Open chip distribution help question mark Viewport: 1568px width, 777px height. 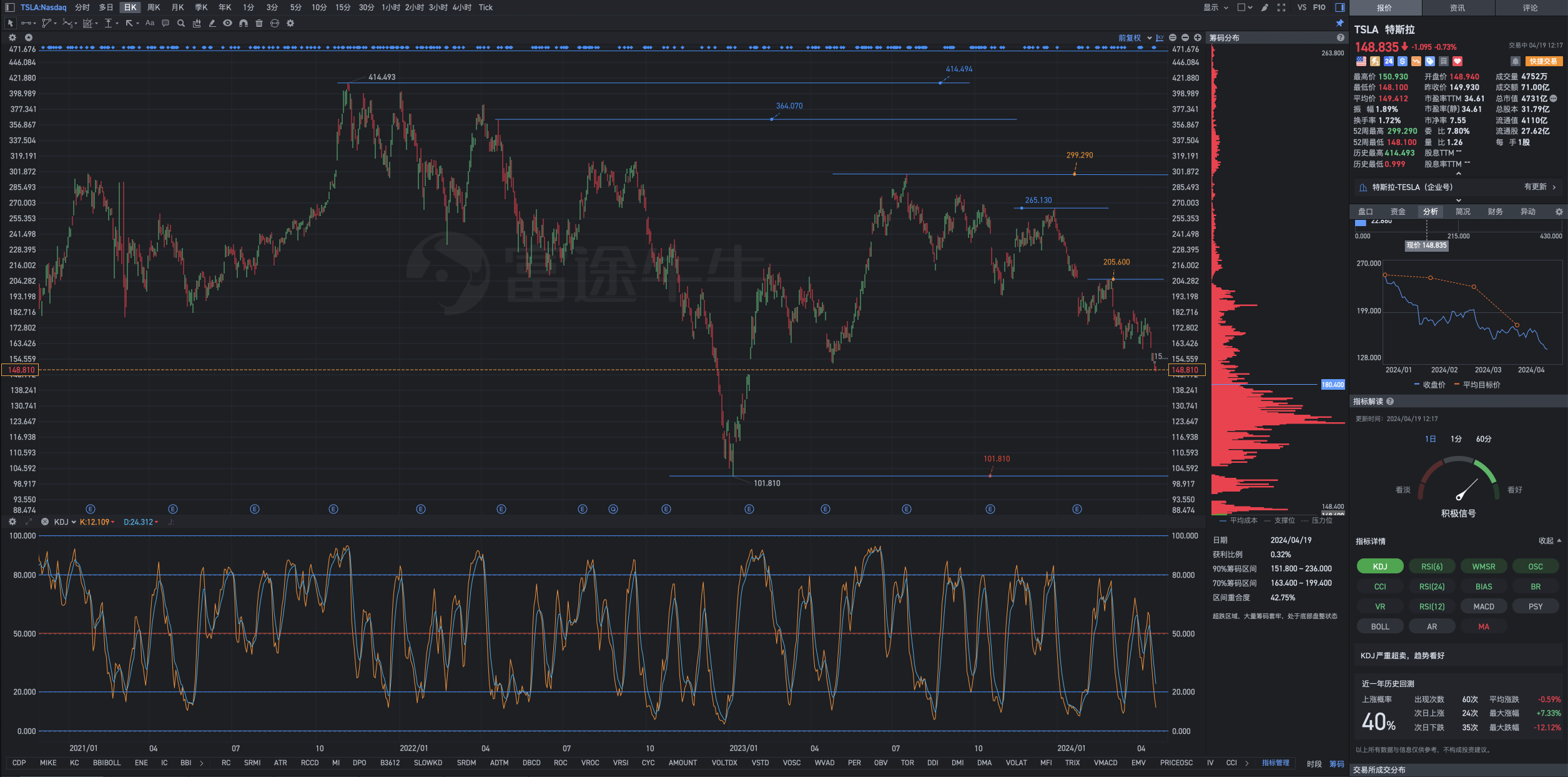click(1341, 37)
